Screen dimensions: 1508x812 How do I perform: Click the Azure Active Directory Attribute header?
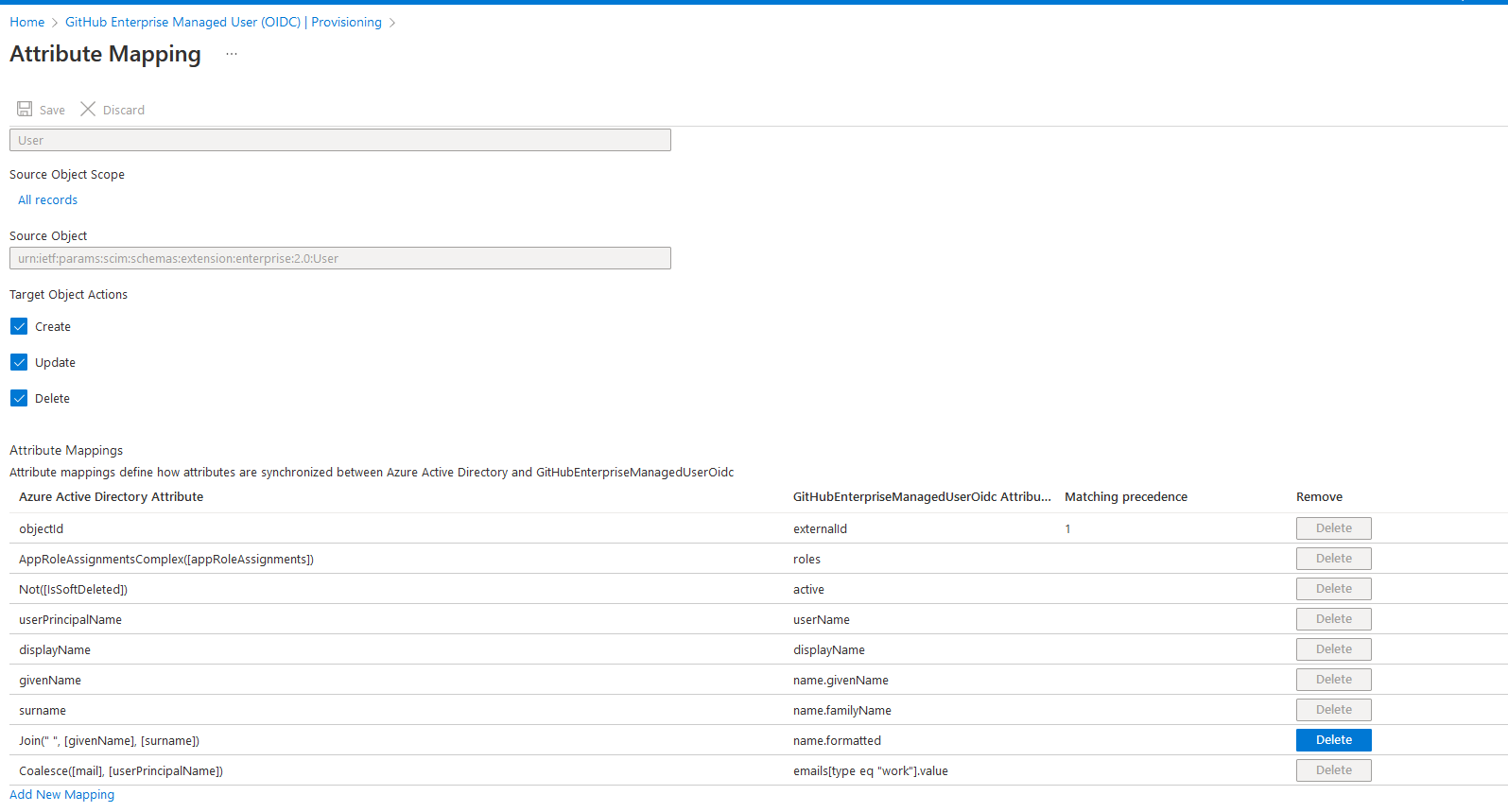pos(112,496)
